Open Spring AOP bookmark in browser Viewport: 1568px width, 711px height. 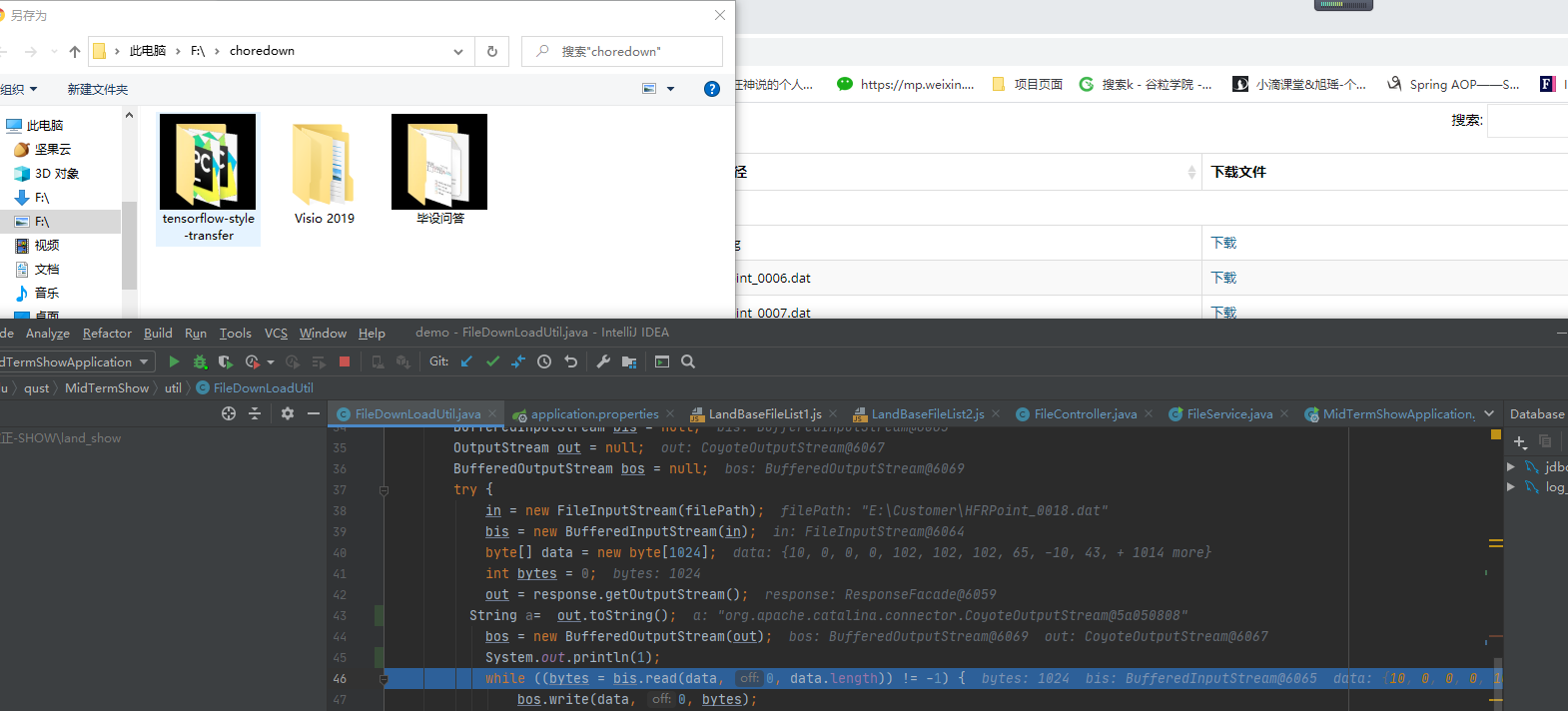click(x=1454, y=84)
